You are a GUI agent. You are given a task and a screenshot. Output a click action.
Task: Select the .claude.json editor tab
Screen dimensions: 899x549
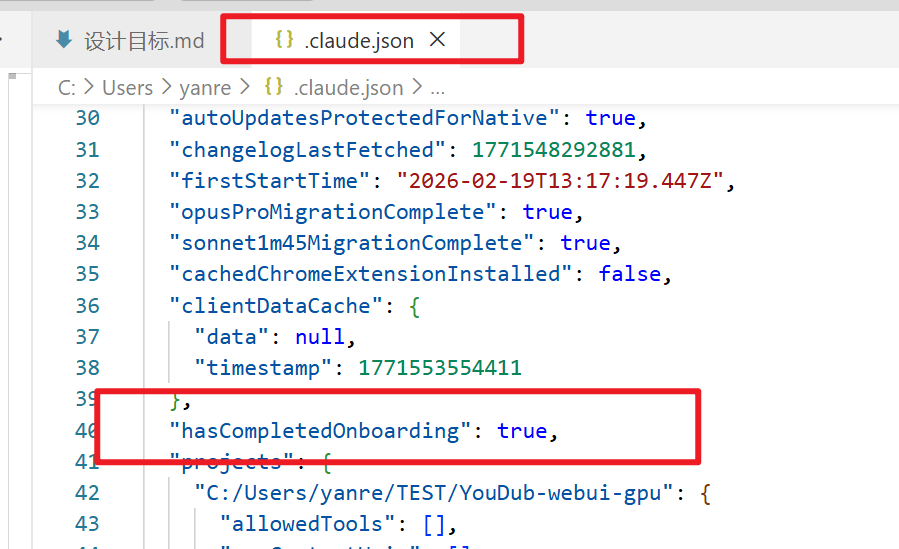pos(355,41)
